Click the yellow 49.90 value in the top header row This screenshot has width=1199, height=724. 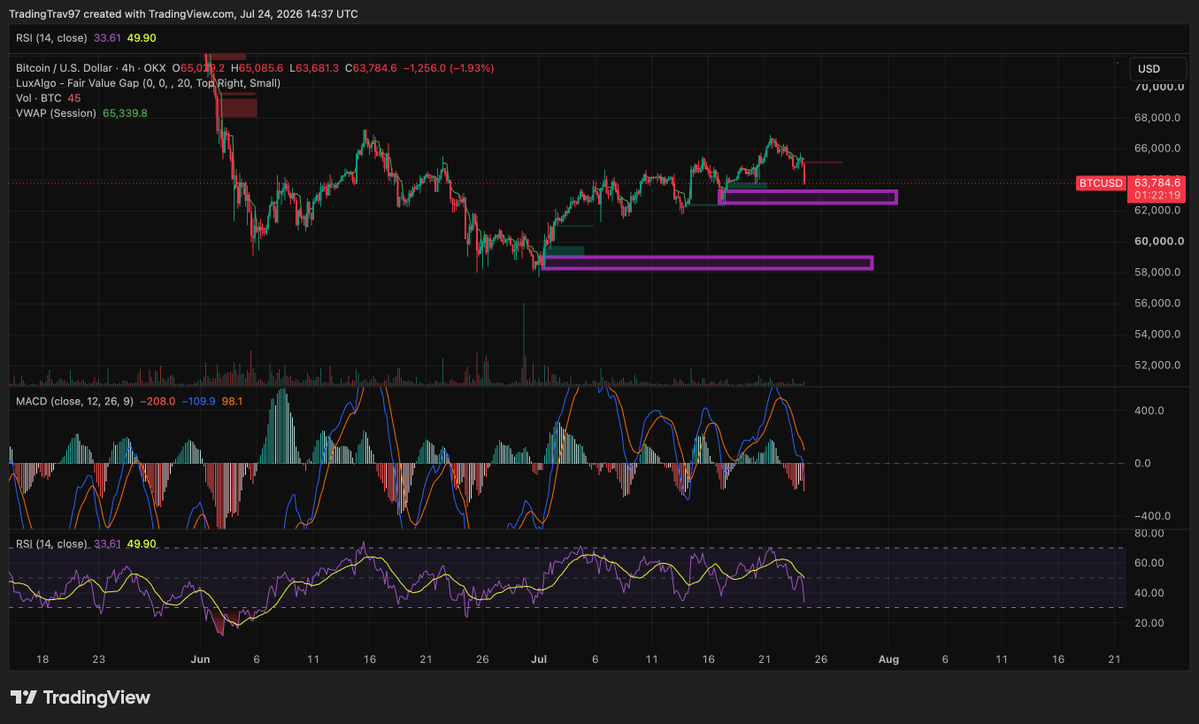pos(141,37)
